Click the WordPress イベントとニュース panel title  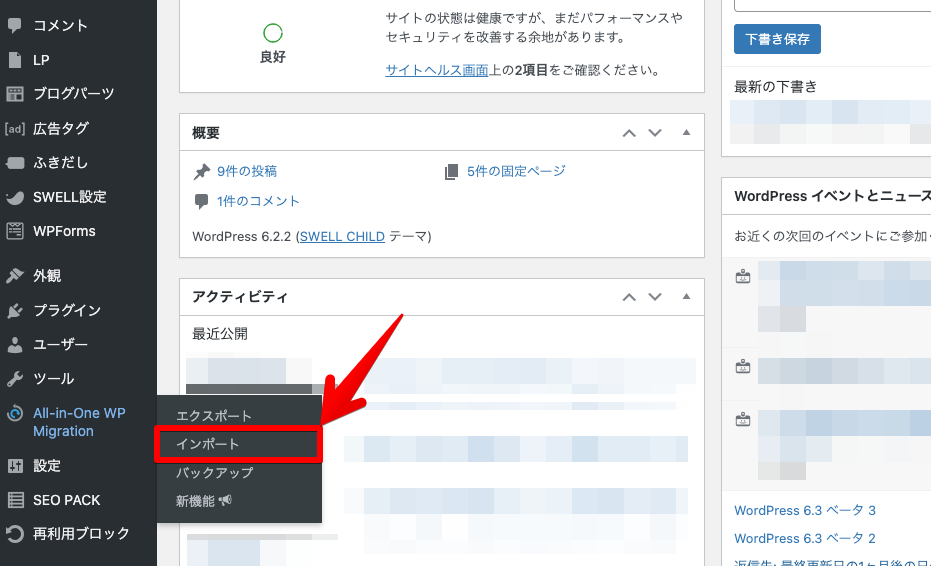(x=832, y=196)
